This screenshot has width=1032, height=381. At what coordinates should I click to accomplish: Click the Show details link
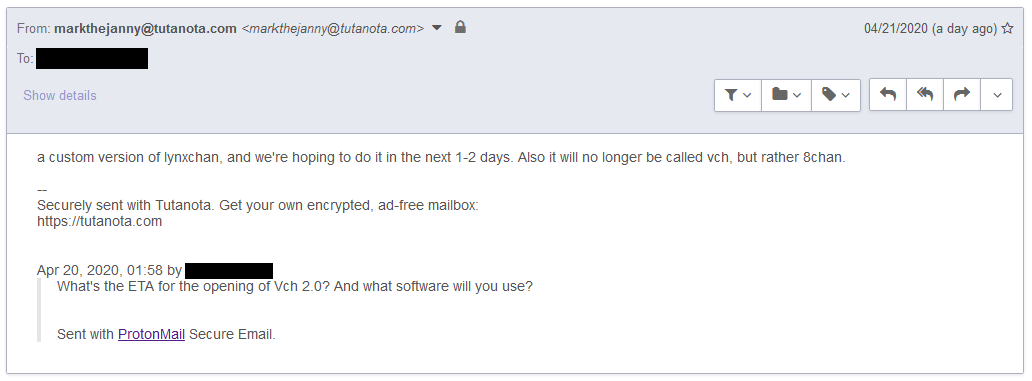[x=60, y=95]
